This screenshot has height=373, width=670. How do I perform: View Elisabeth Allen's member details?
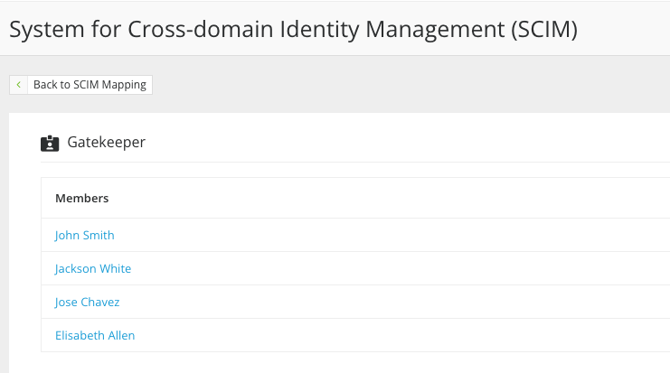(95, 335)
